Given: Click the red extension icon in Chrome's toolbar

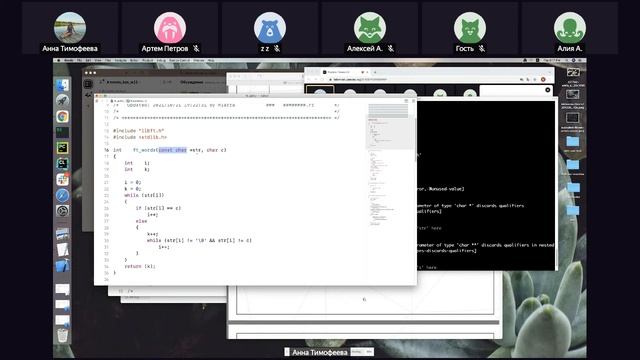Looking at the screenshot, I should tap(543, 80).
